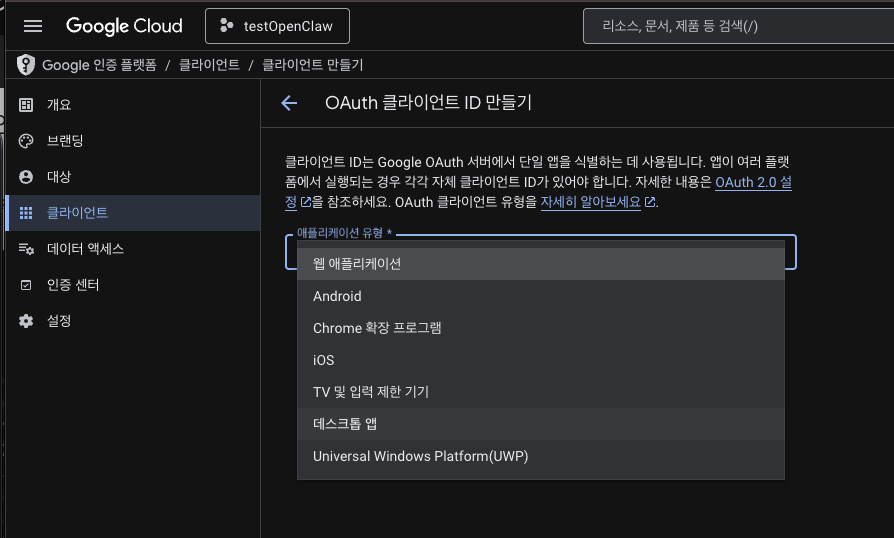Click the 클라이언트 만들기 breadcrumb
This screenshot has width=894, height=538.
click(x=312, y=65)
